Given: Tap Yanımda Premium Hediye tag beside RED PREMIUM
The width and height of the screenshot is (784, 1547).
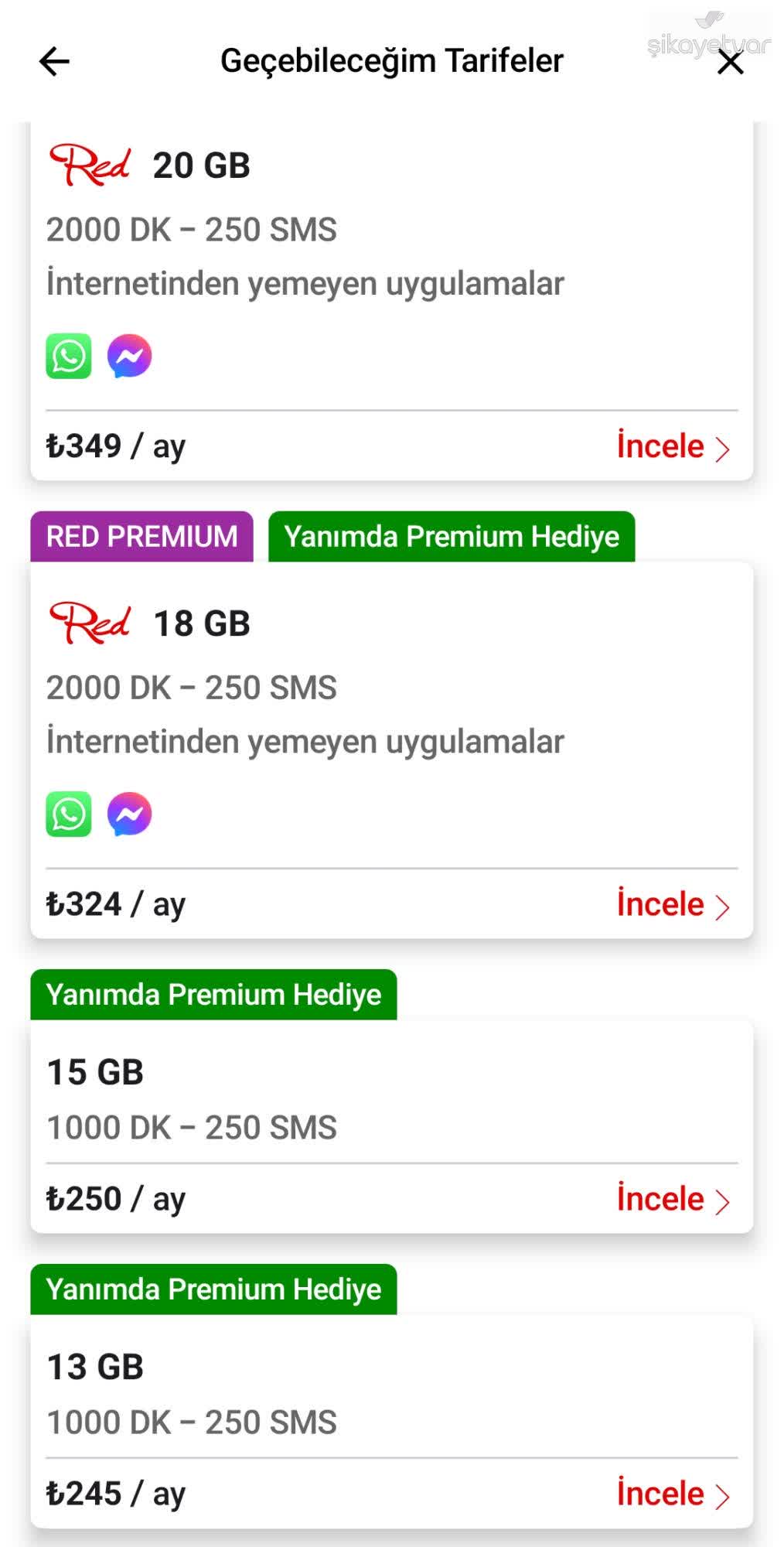Looking at the screenshot, I should tap(452, 537).
